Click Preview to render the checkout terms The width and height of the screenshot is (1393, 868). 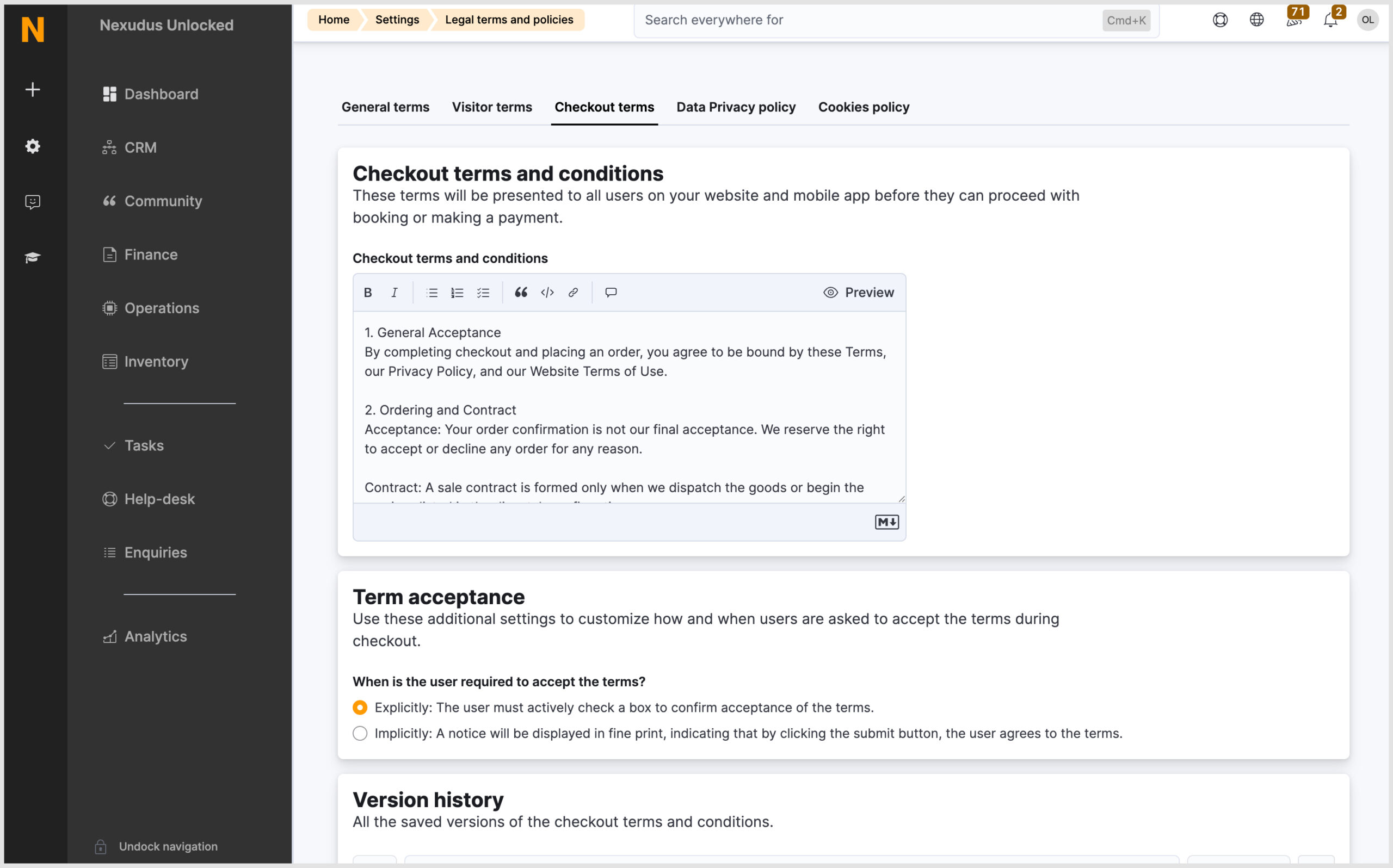point(859,292)
